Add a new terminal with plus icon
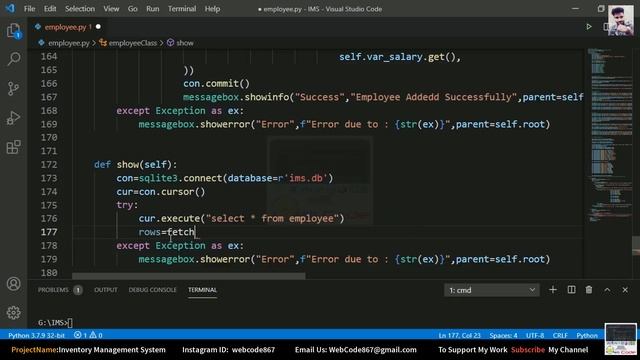This screenshot has width=640, height=360. (553, 290)
